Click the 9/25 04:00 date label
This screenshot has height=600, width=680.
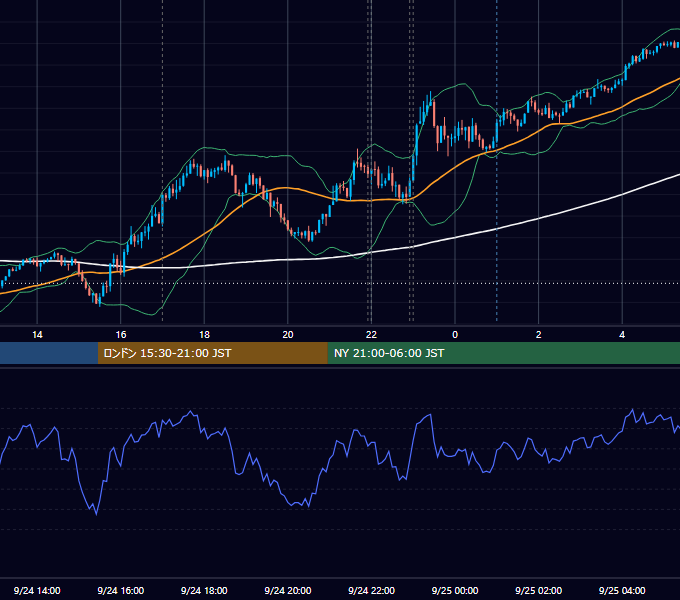coord(622,590)
